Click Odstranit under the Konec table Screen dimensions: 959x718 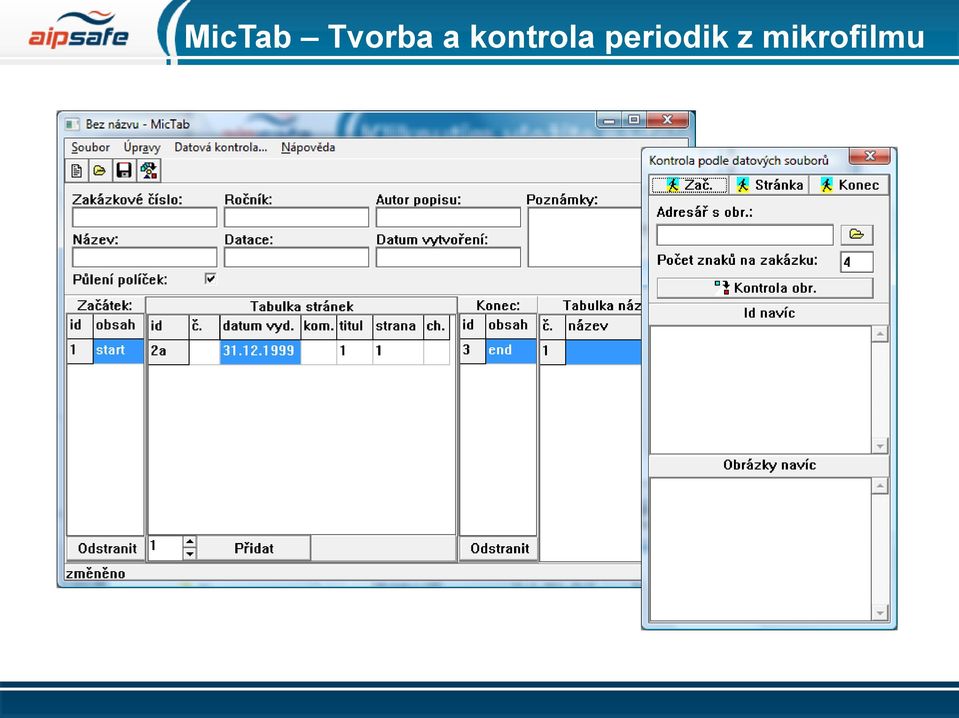click(x=498, y=548)
